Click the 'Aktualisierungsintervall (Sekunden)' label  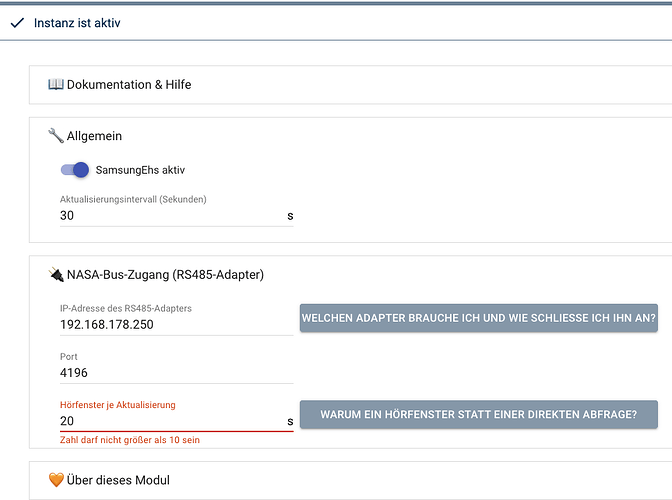click(133, 199)
